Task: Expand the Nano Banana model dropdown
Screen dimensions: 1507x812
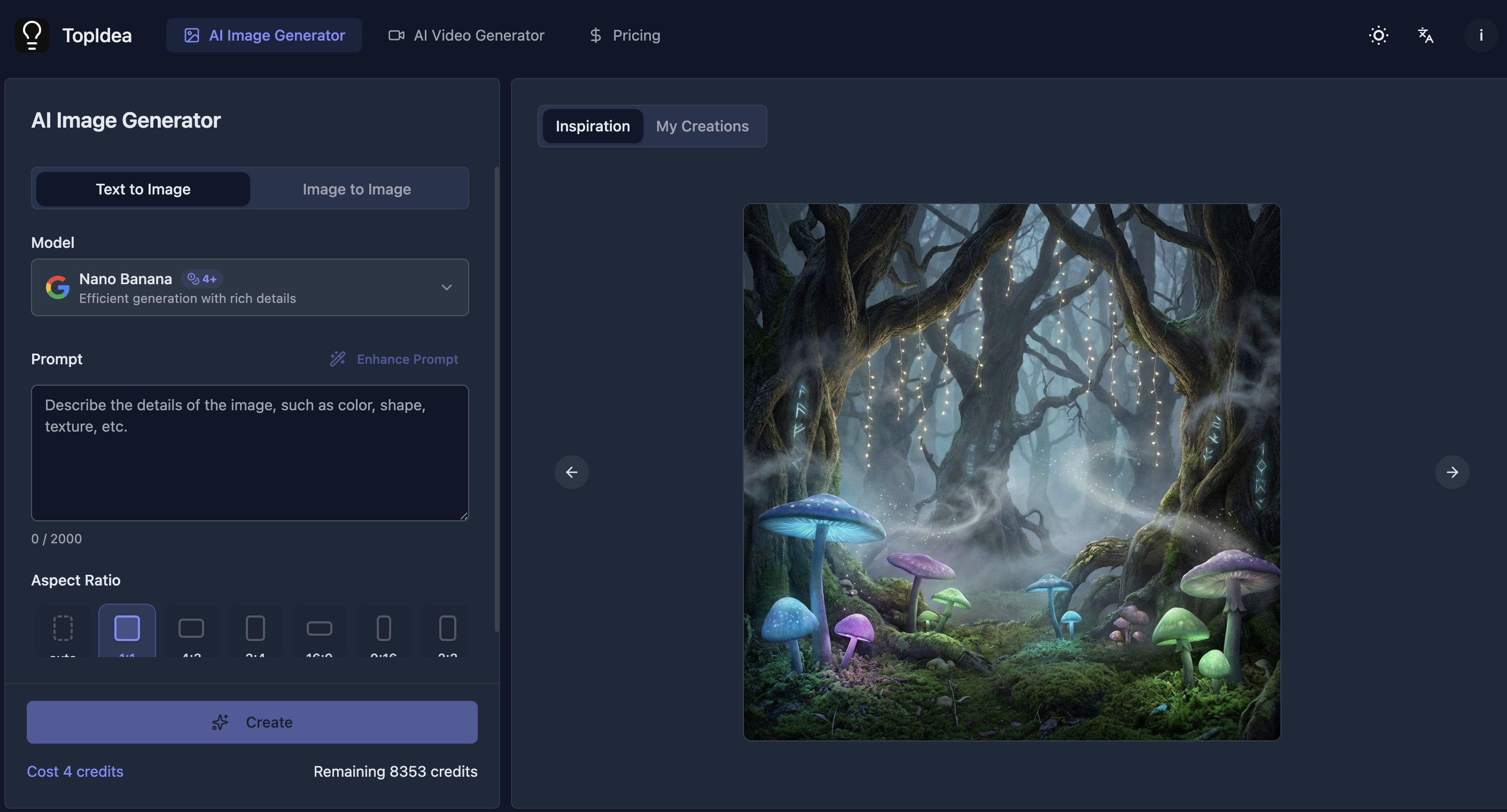Action: point(446,287)
